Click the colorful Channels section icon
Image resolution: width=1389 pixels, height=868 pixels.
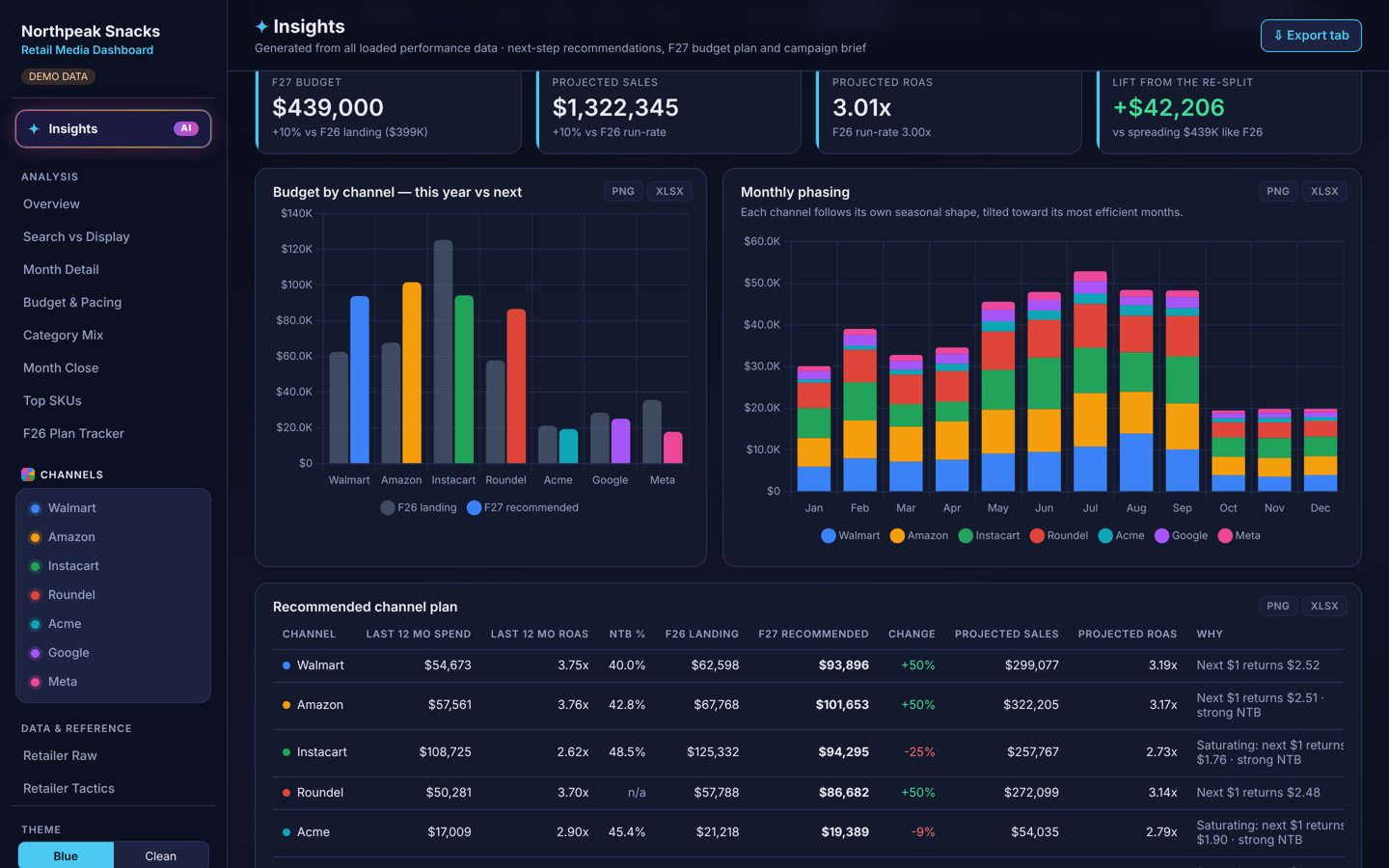pyautogui.click(x=28, y=475)
